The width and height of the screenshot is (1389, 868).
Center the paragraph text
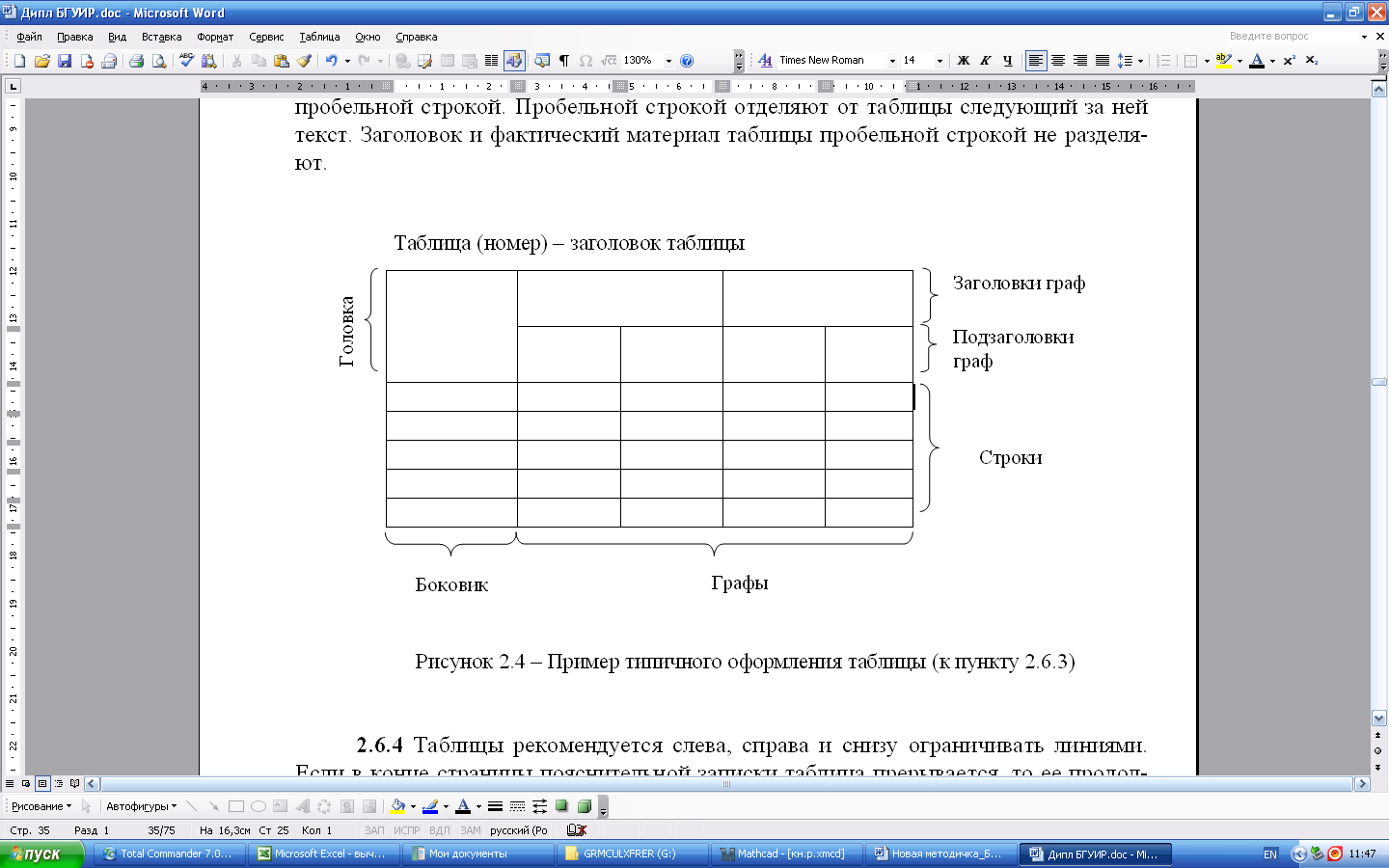point(1058,61)
